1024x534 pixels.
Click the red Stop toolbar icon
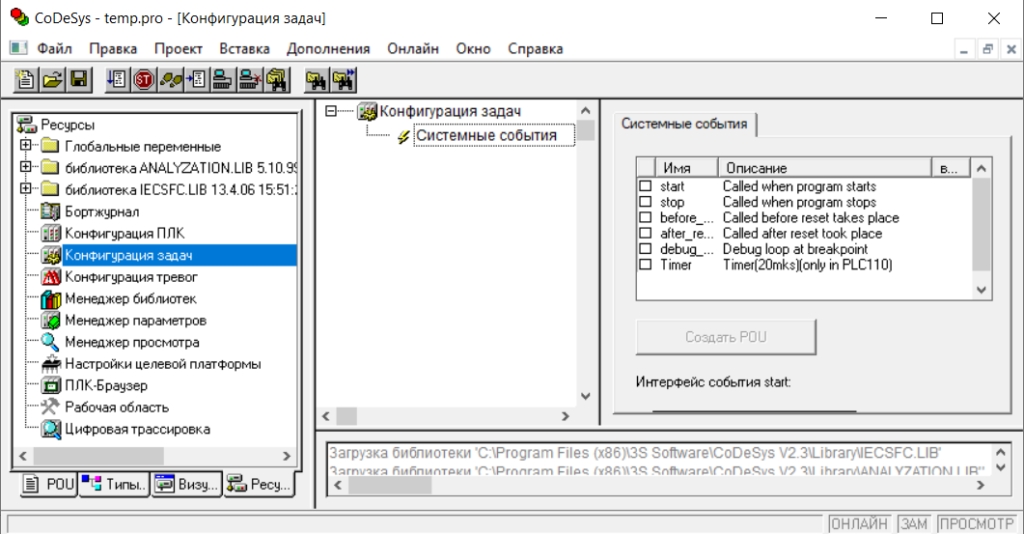pos(144,80)
